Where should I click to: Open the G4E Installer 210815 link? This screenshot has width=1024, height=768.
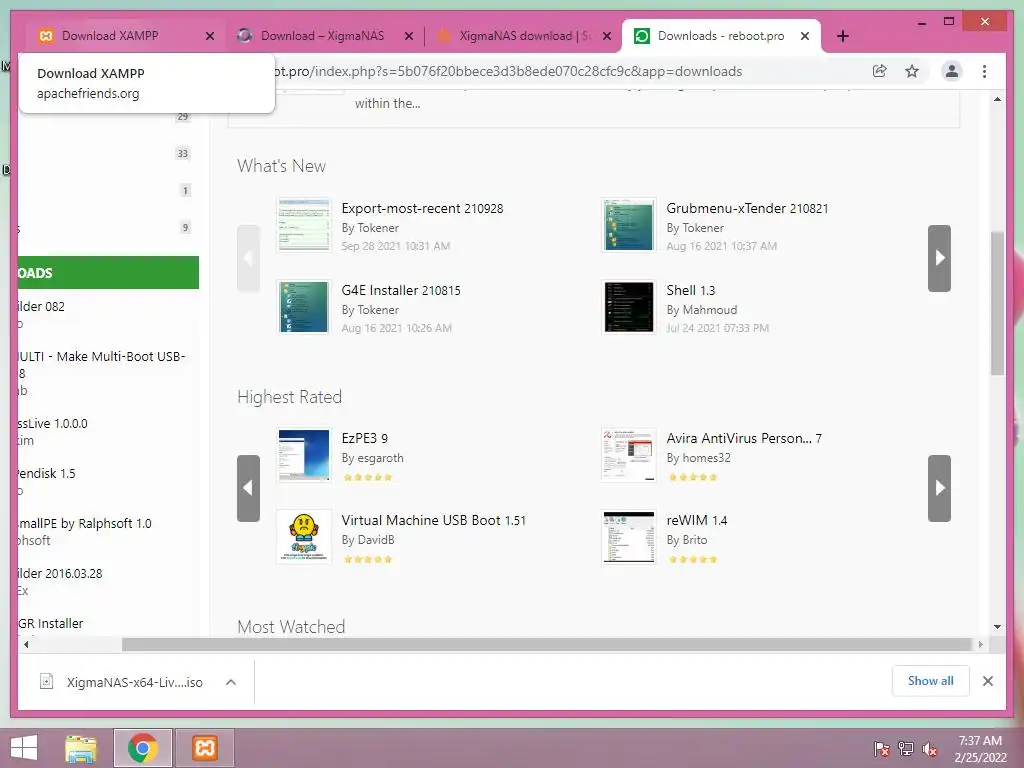401,290
